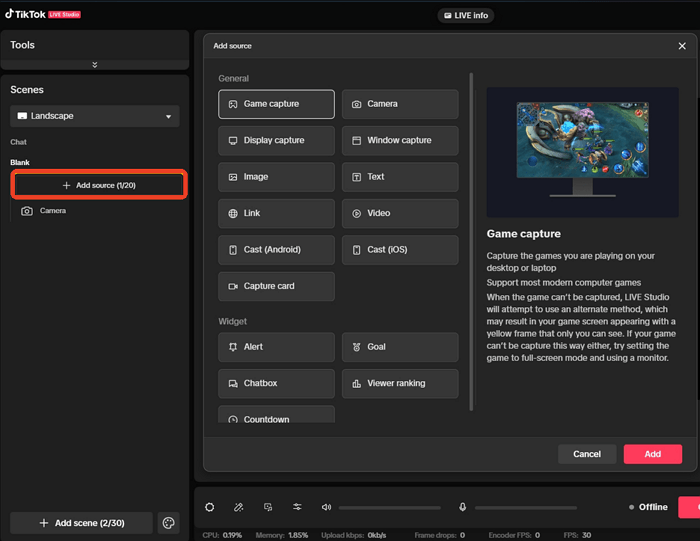The height and width of the screenshot is (541, 700).
Task: Open the settings gear icon in bottom toolbar
Action: [209, 507]
